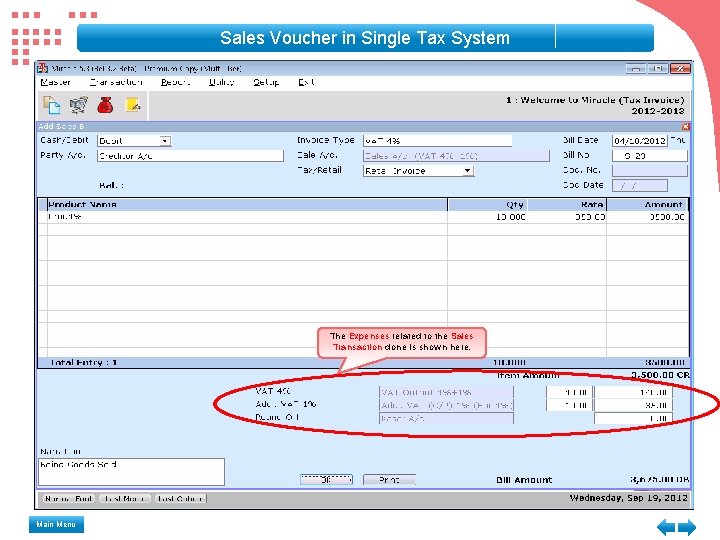Click the Exit menu item
Image resolution: width=720 pixels, height=540 pixels.
(x=306, y=82)
